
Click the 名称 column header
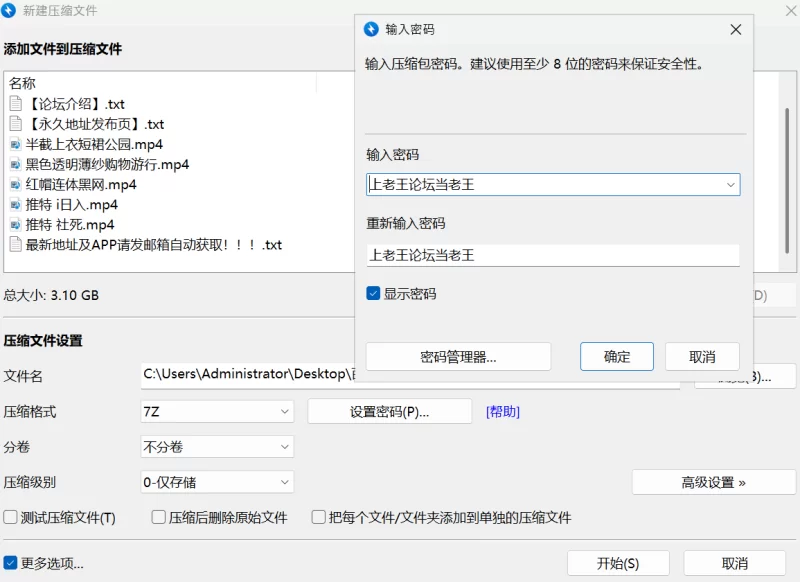[x=22, y=83]
